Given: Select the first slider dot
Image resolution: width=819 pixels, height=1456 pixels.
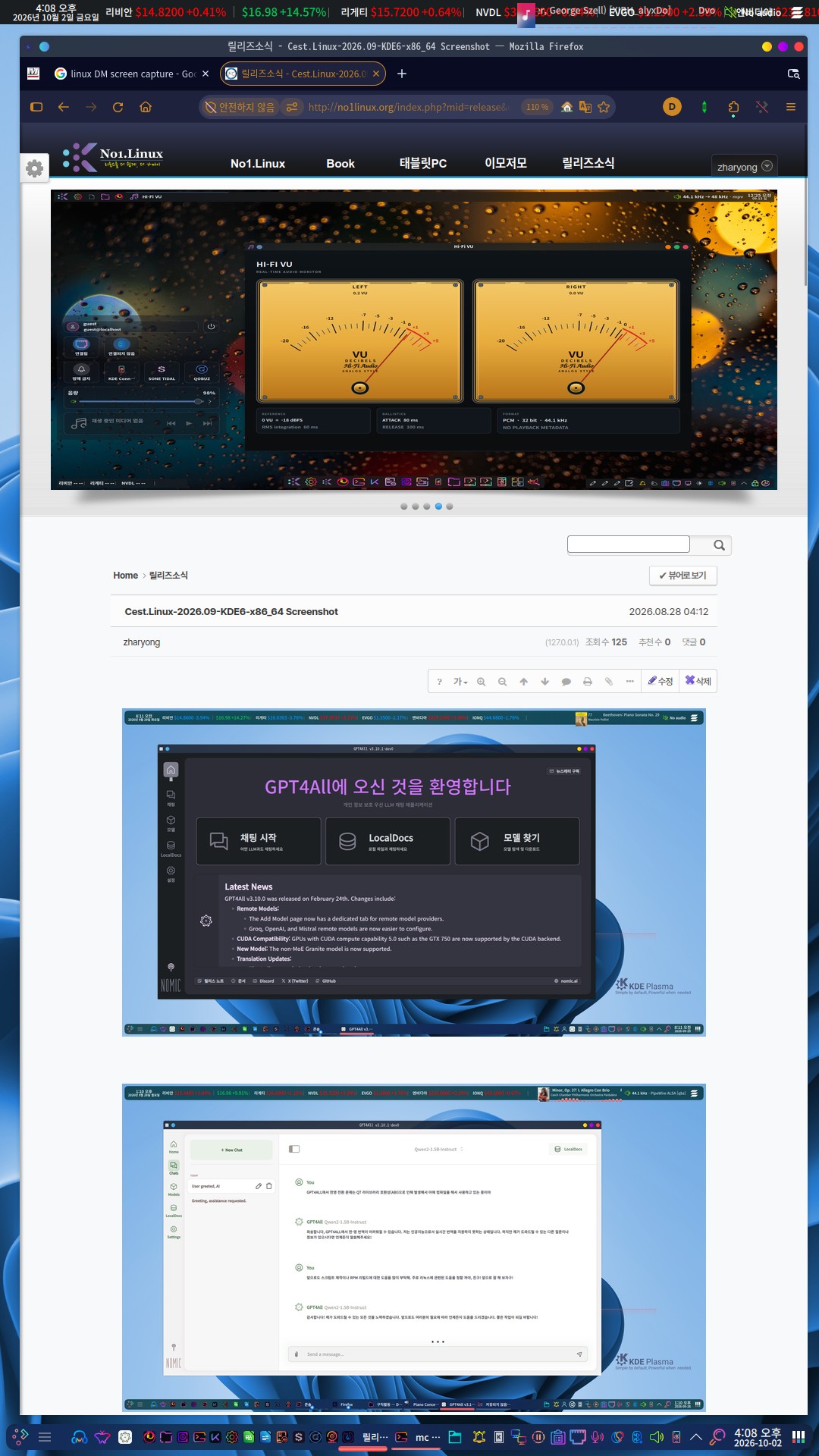Looking at the screenshot, I should [x=404, y=506].
